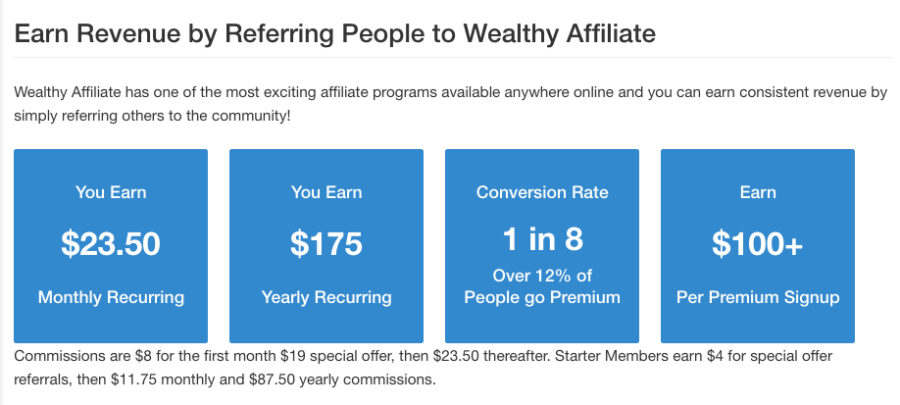
Task: Click the Conversion Rate tile title
Action: coord(542,192)
